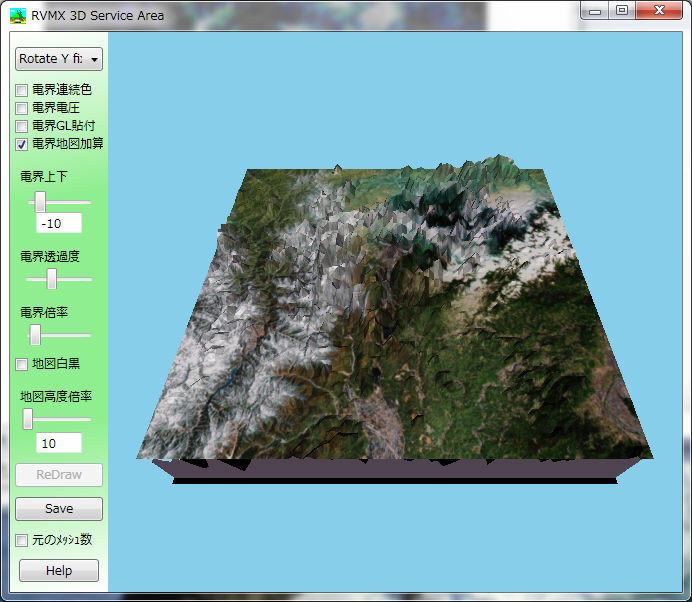The width and height of the screenshot is (692, 602).
Task: Click the RVMX app icon in title bar
Action: [x=17, y=15]
